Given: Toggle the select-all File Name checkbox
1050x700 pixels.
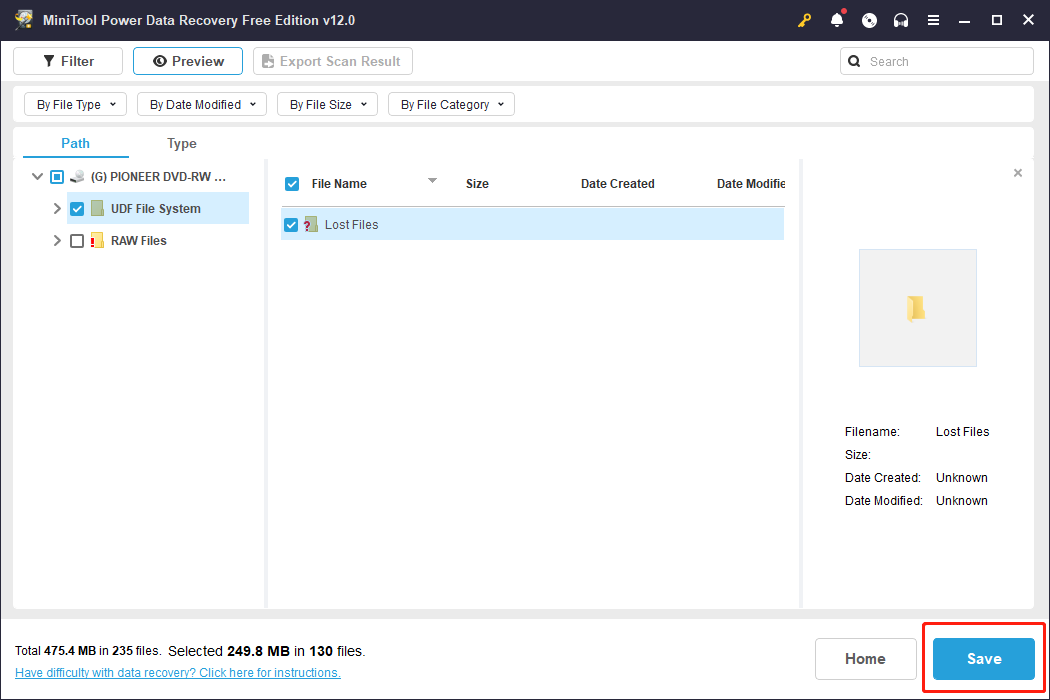Looking at the screenshot, I should (x=292, y=184).
